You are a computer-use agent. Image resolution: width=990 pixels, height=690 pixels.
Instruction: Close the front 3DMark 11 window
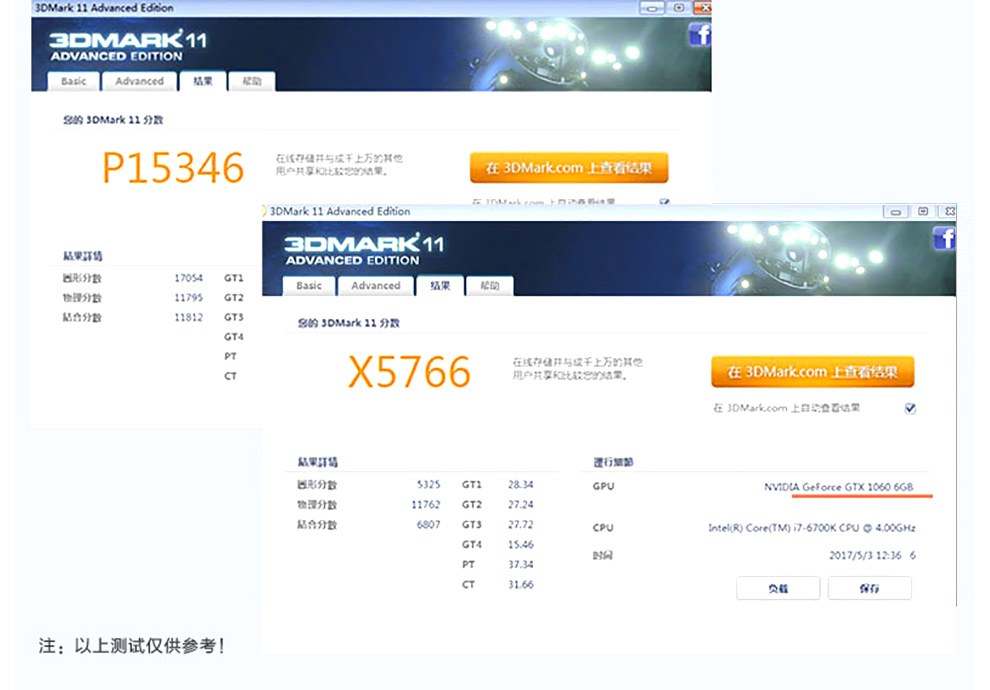(x=948, y=211)
